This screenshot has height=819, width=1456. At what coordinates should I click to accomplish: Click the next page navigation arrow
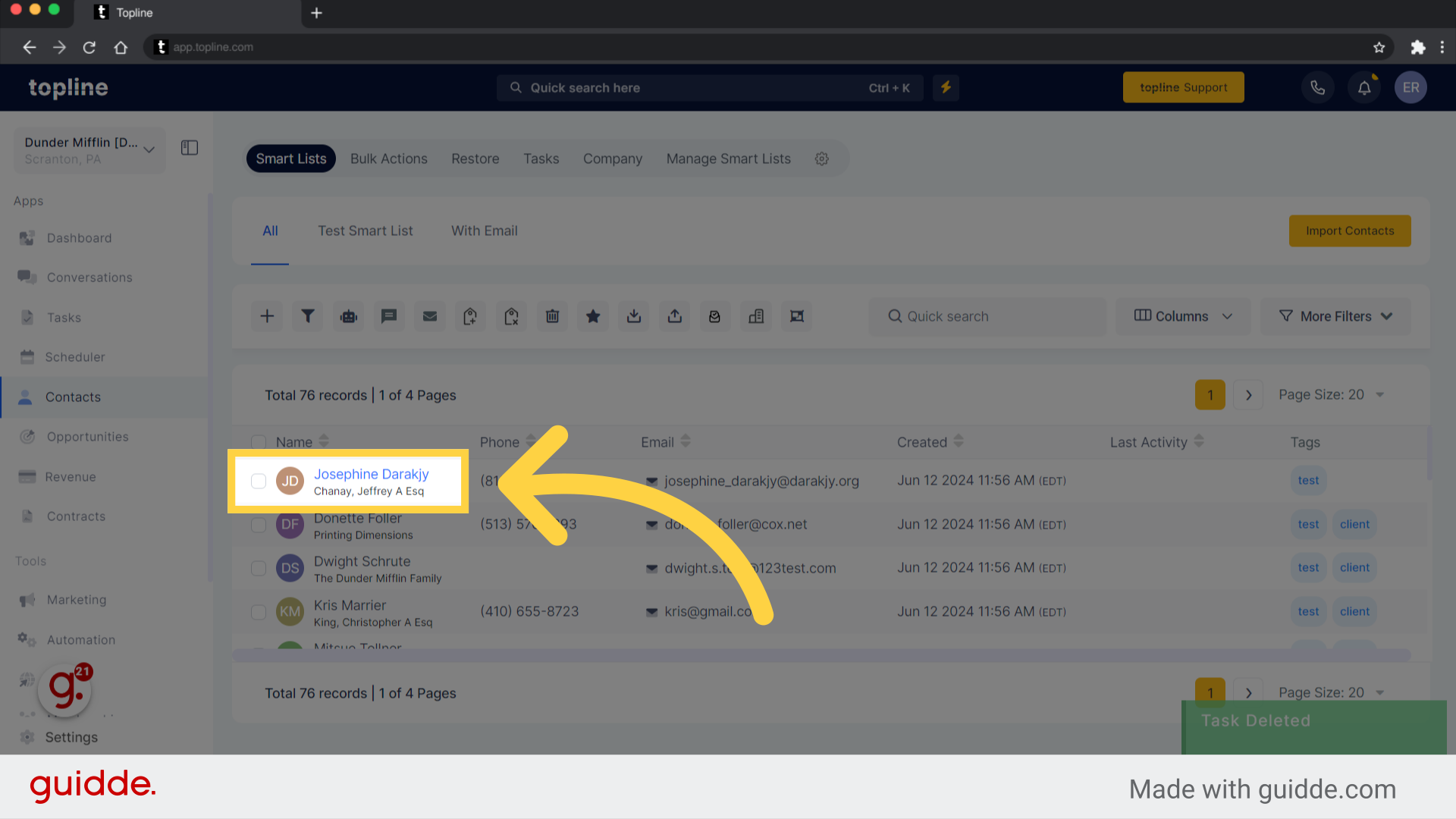tap(1248, 394)
